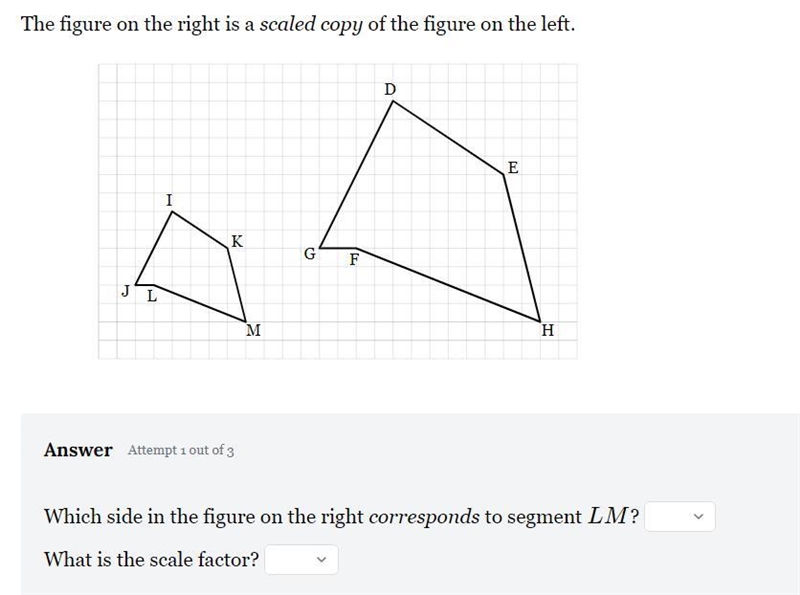Click vertex H label on the grid
Viewport: 800px width, 595px height.
coord(547,331)
